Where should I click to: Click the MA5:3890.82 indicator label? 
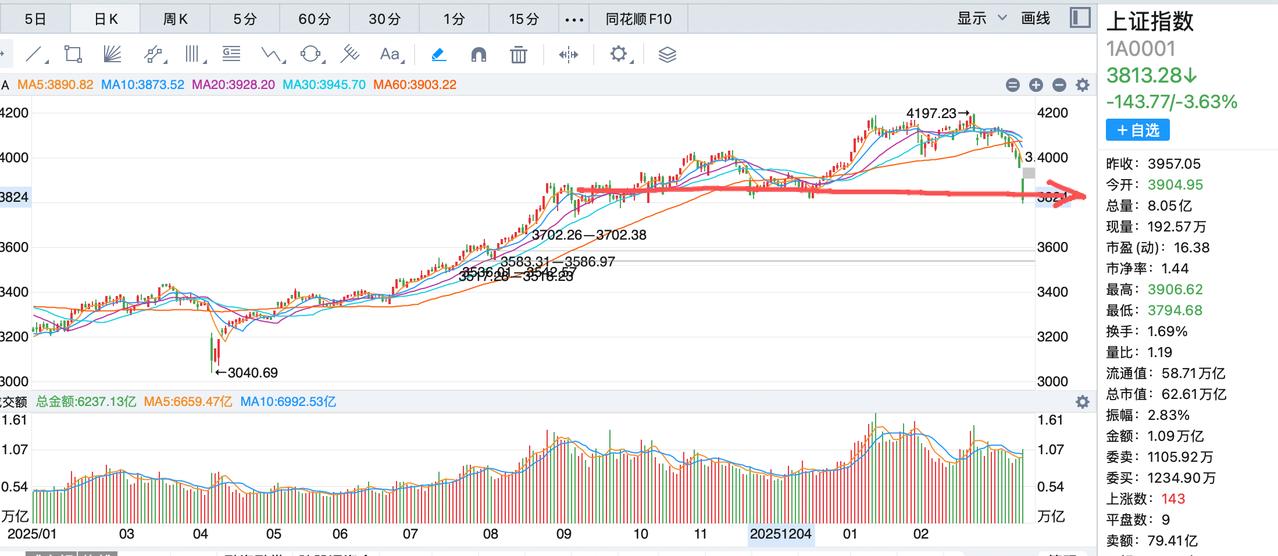click(x=55, y=85)
